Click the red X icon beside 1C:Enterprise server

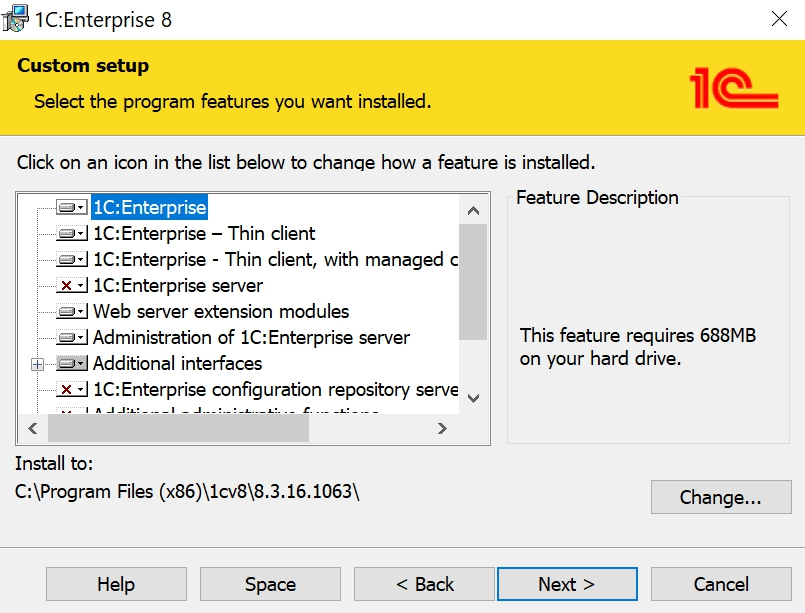pos(72,285)
